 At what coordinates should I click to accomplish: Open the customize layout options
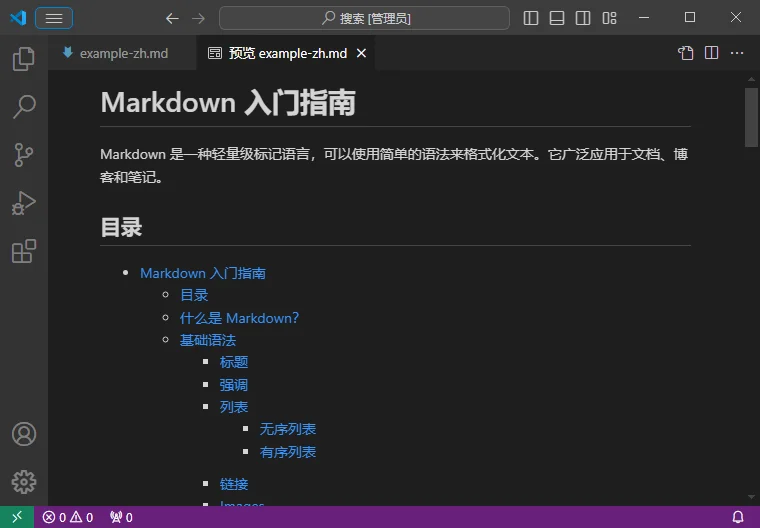click(609, 18)
